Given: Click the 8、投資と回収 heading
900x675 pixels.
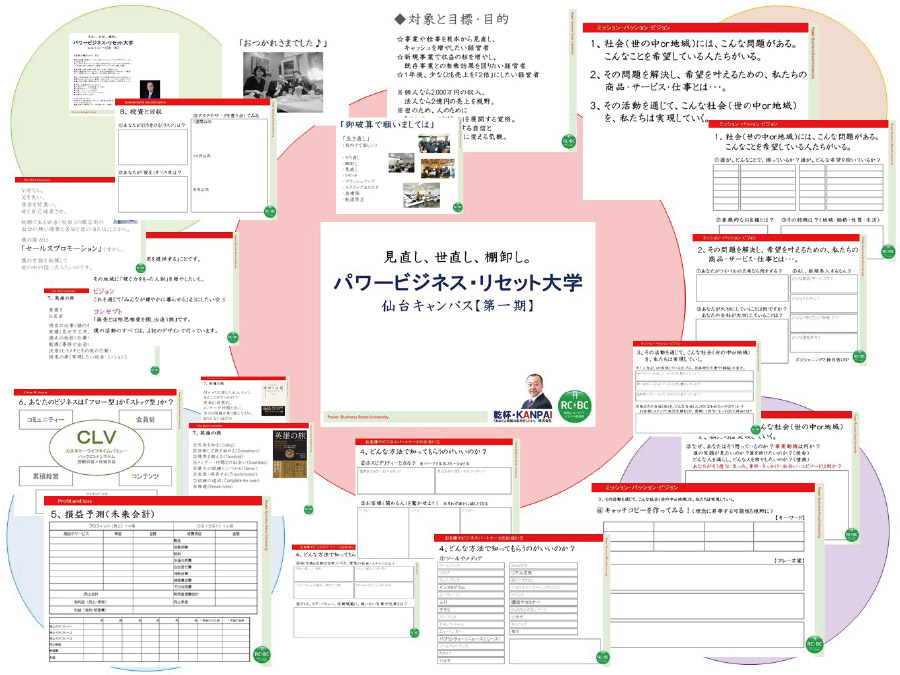Looking at the screenshot, I should pyautogui.click(x=141, y=111).
